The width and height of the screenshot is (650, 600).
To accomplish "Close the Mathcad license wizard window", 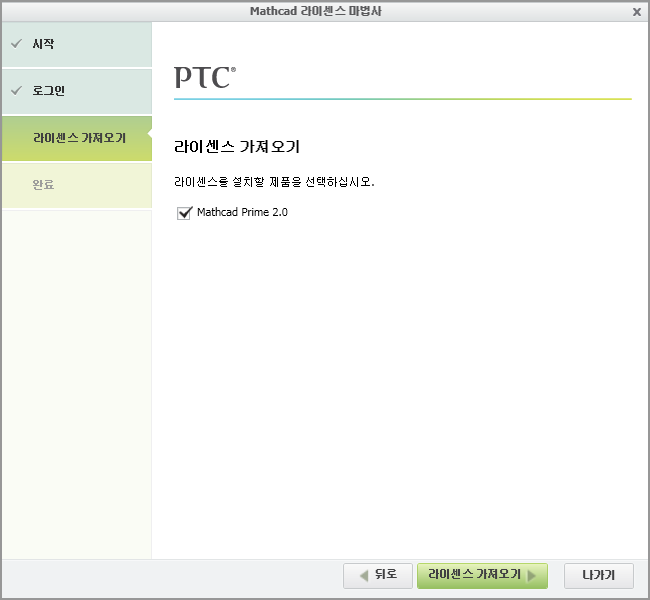I will (637, 12).
